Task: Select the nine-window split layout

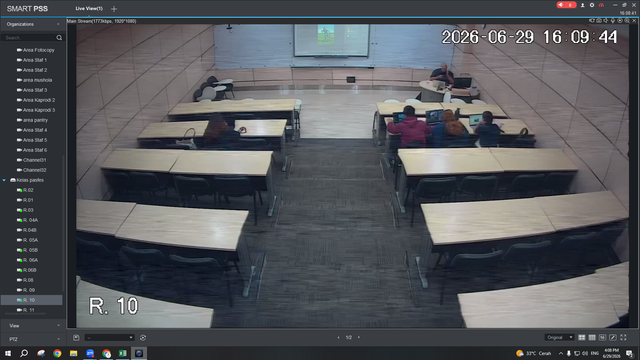Action: pyautogui.click(x=592, y=337)
